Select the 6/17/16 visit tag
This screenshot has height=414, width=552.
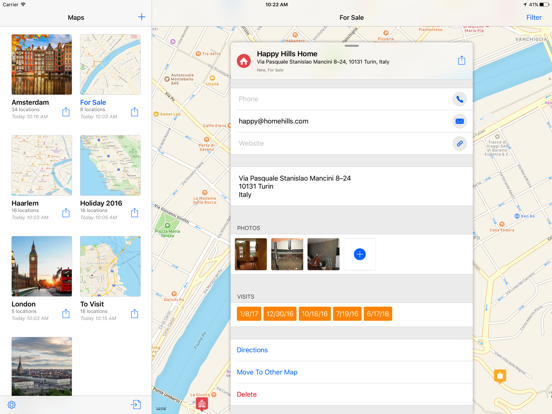378,314
